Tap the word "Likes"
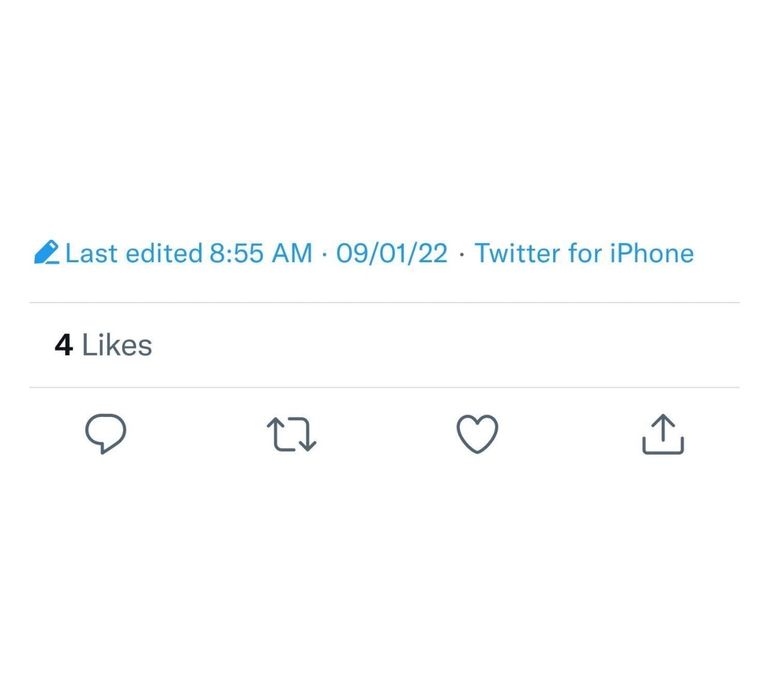This screenshot has width=768, height=690. coord(117,346)
